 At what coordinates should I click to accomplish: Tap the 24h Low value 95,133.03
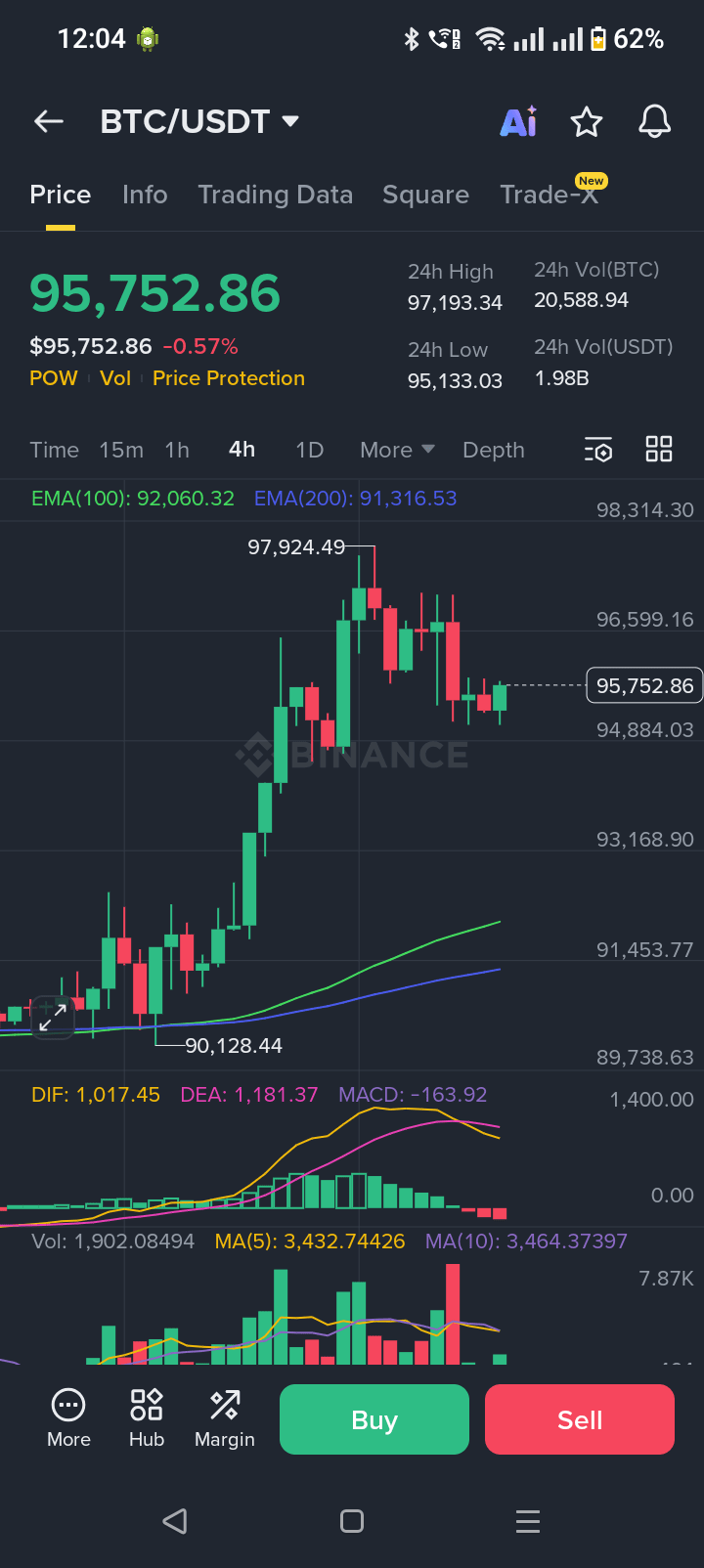455,381
